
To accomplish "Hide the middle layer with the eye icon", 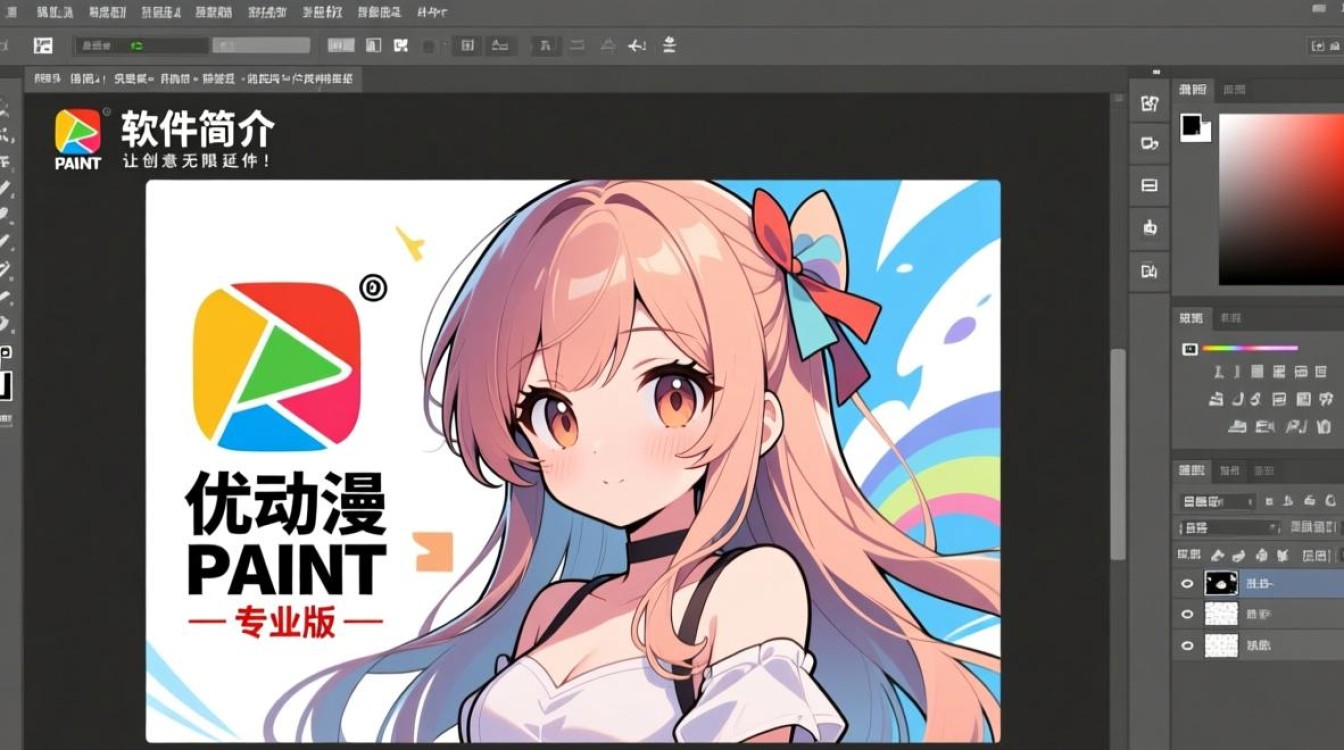I will 1188,614.
